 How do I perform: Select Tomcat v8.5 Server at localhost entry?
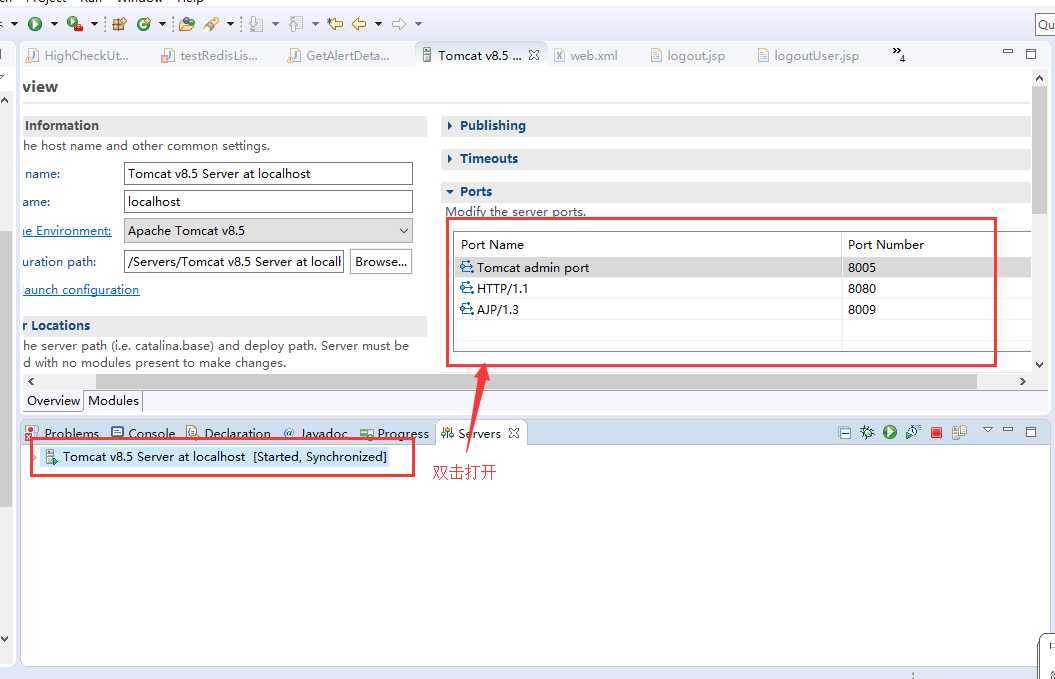215,457
